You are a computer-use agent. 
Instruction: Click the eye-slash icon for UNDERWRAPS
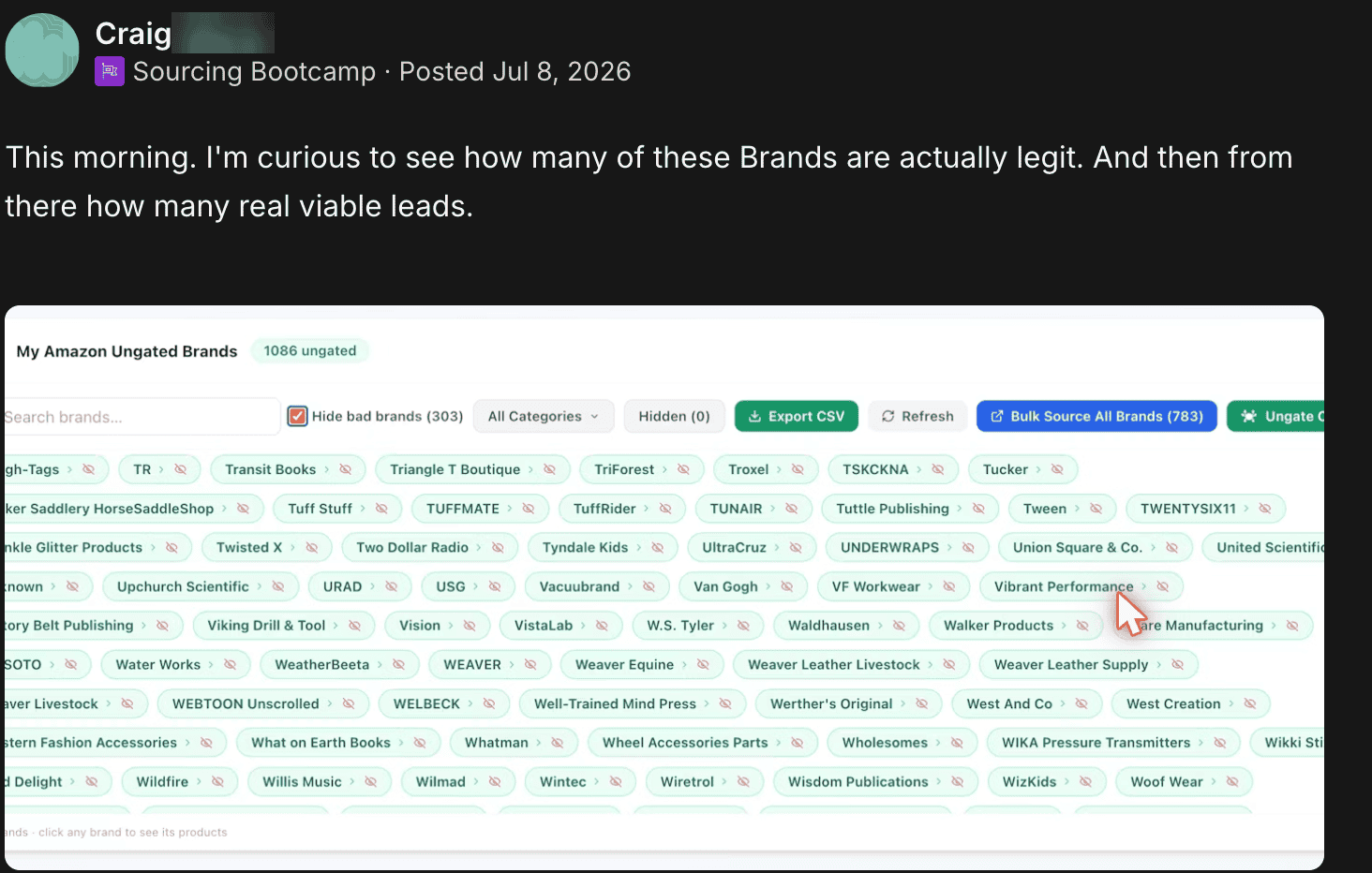point(968,547)
